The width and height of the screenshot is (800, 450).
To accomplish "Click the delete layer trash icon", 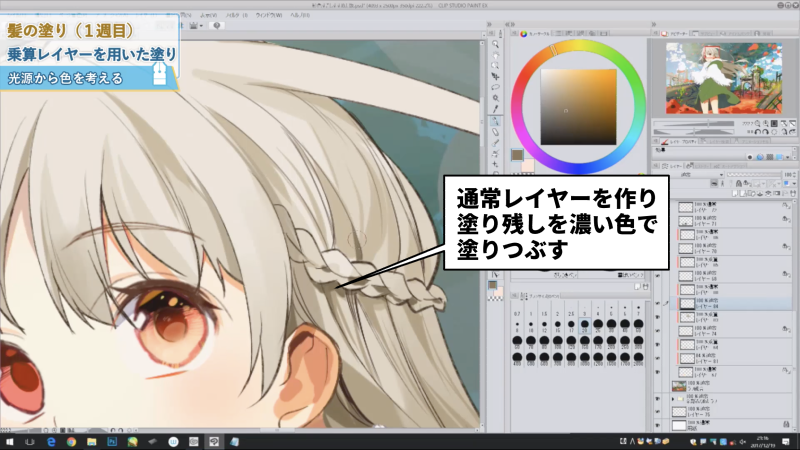I will (793, 193).
